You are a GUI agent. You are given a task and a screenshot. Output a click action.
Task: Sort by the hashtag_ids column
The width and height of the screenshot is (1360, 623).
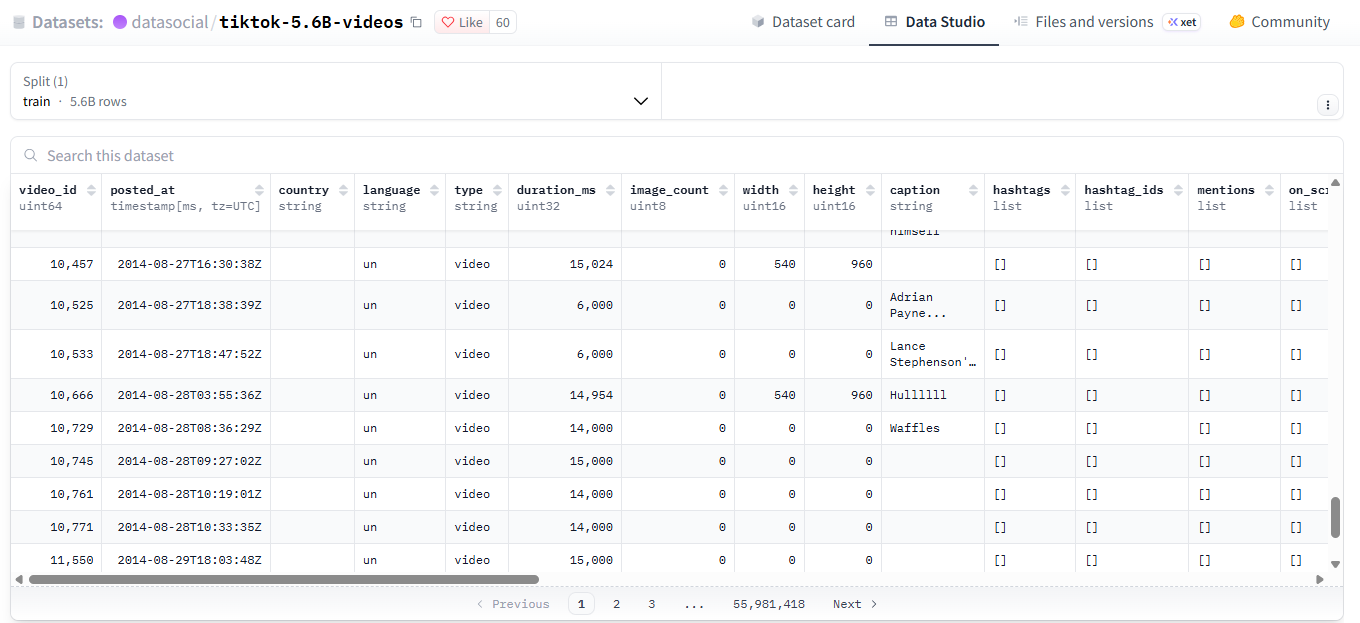[x=1178, y=190]
